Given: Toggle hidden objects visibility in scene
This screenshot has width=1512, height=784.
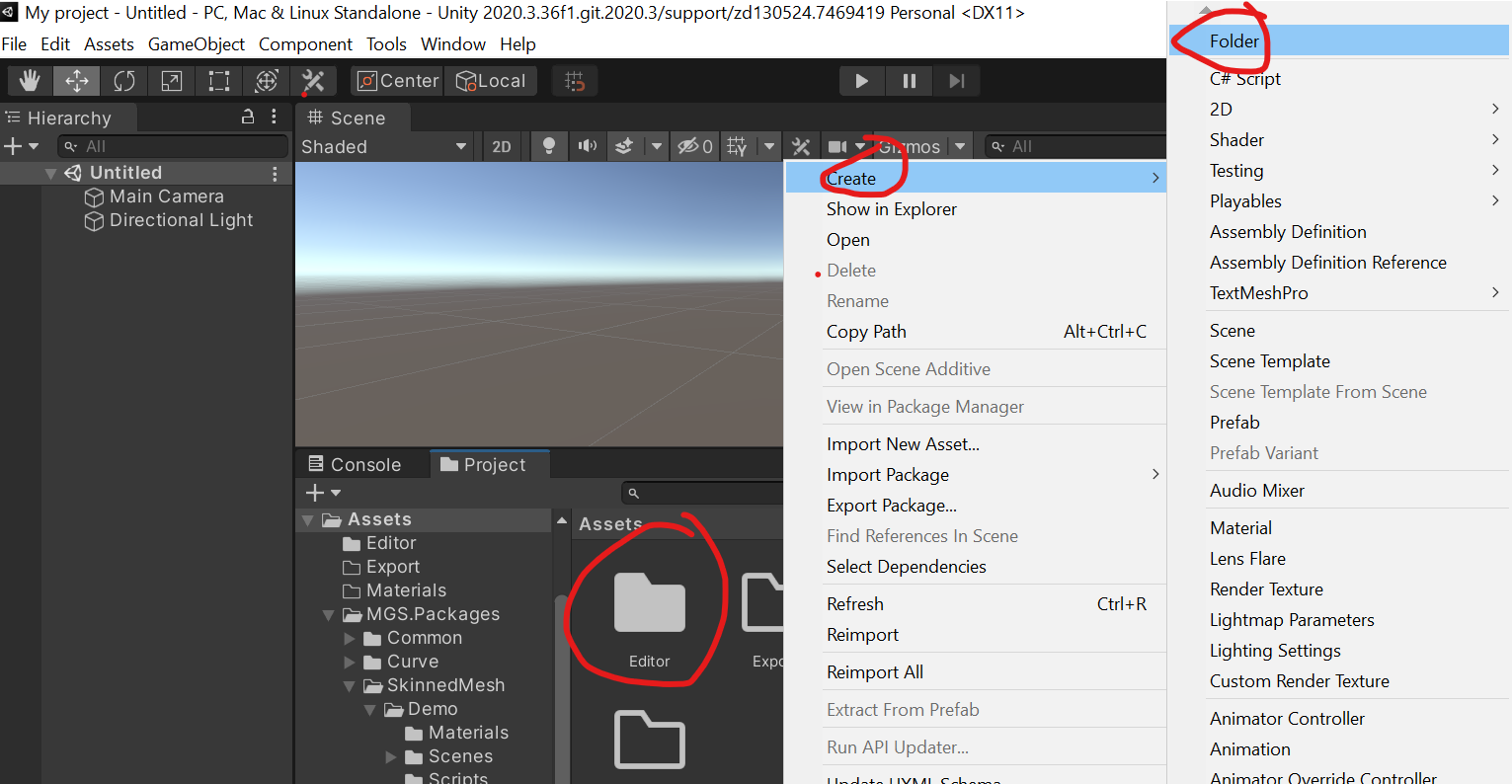Looking at the screenshot, I should coord(695,146).
